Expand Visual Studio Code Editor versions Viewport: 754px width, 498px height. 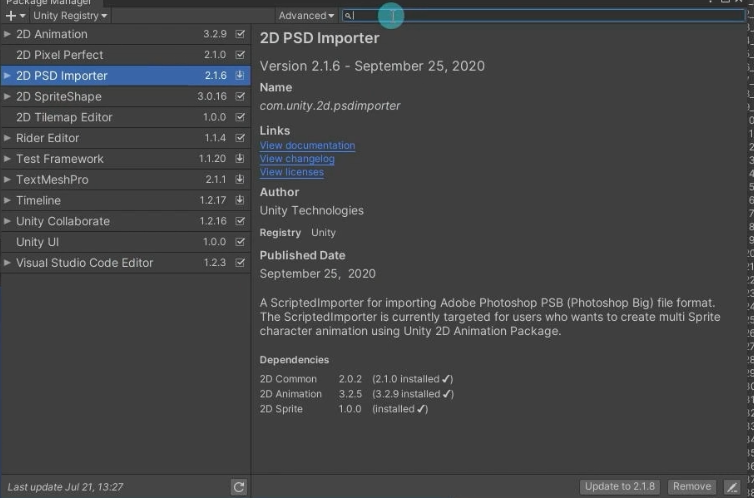[x=7, y=262]
